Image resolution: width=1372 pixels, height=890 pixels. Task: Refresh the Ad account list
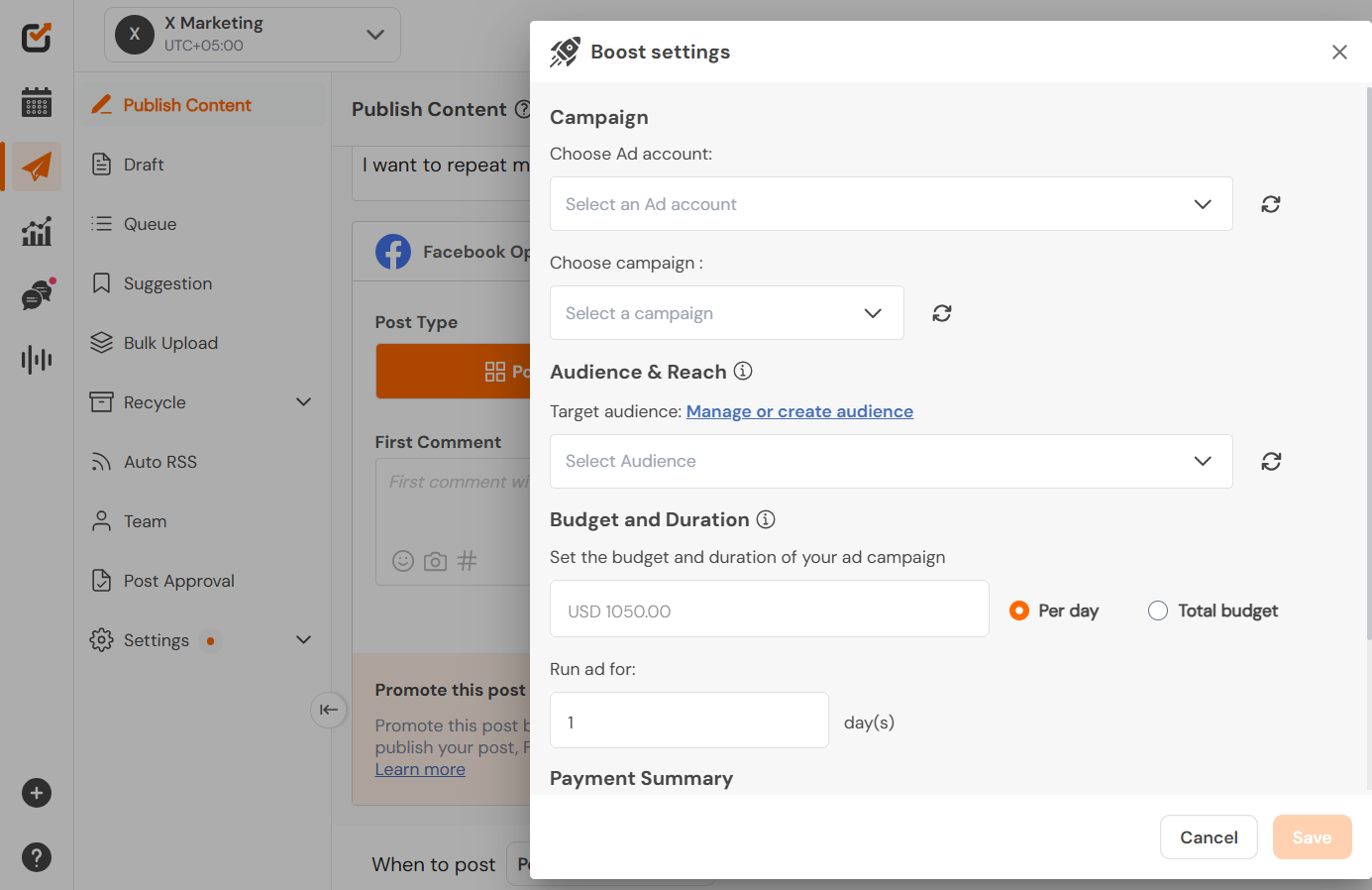[1271, 204]
